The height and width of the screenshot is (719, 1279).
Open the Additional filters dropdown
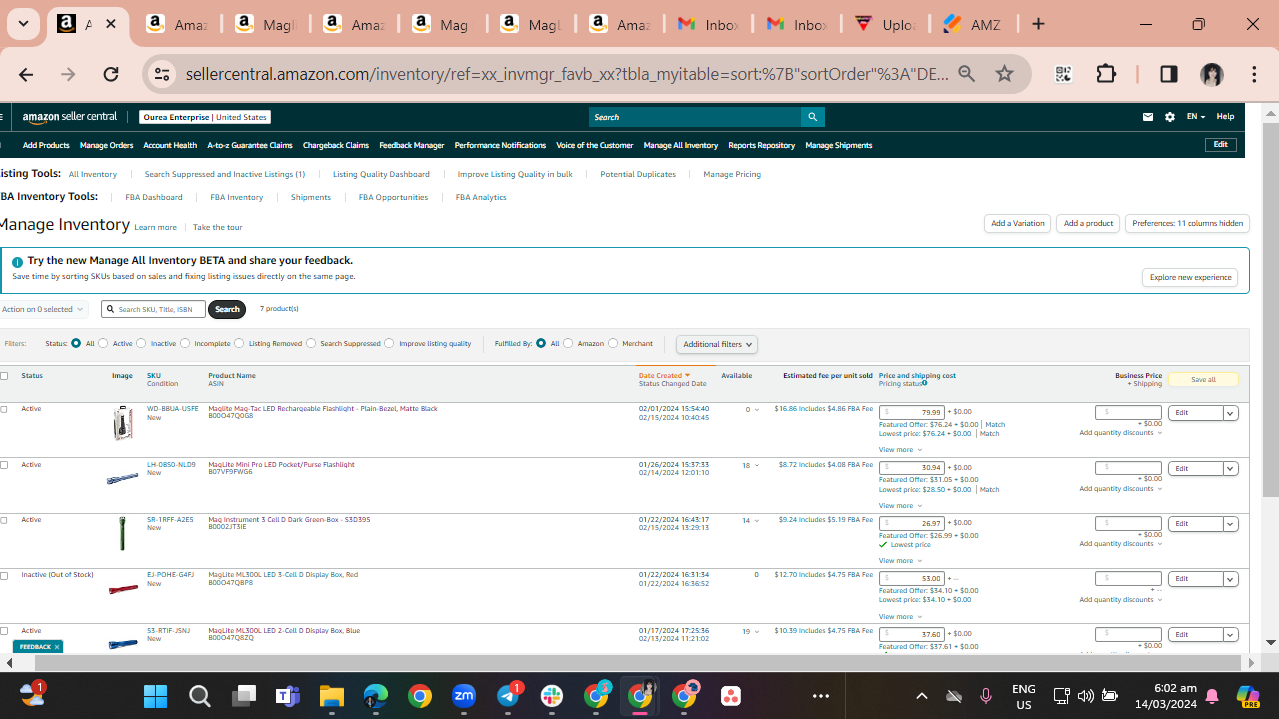tap(716, 344)
